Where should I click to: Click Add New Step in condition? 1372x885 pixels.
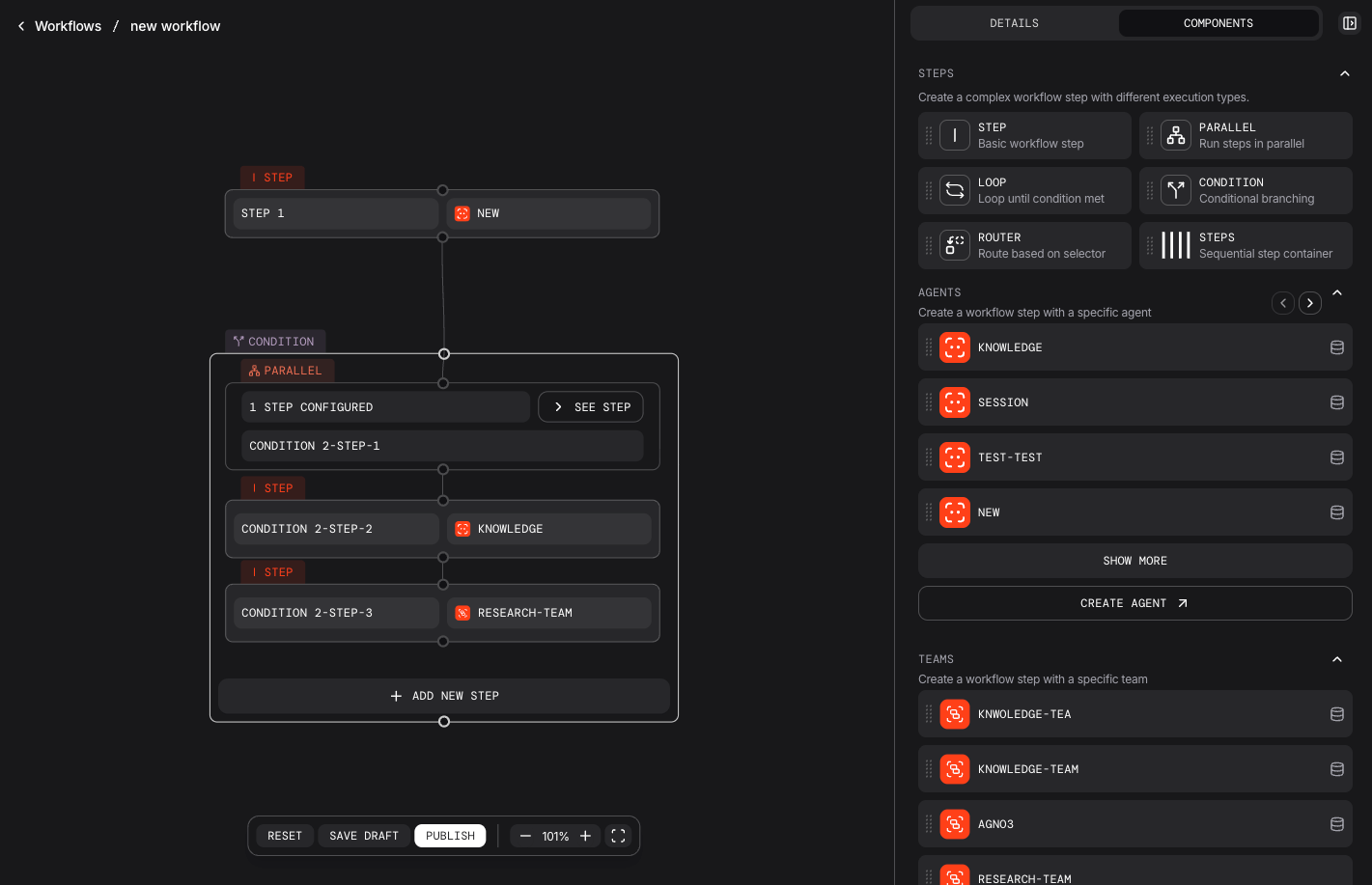444,696
